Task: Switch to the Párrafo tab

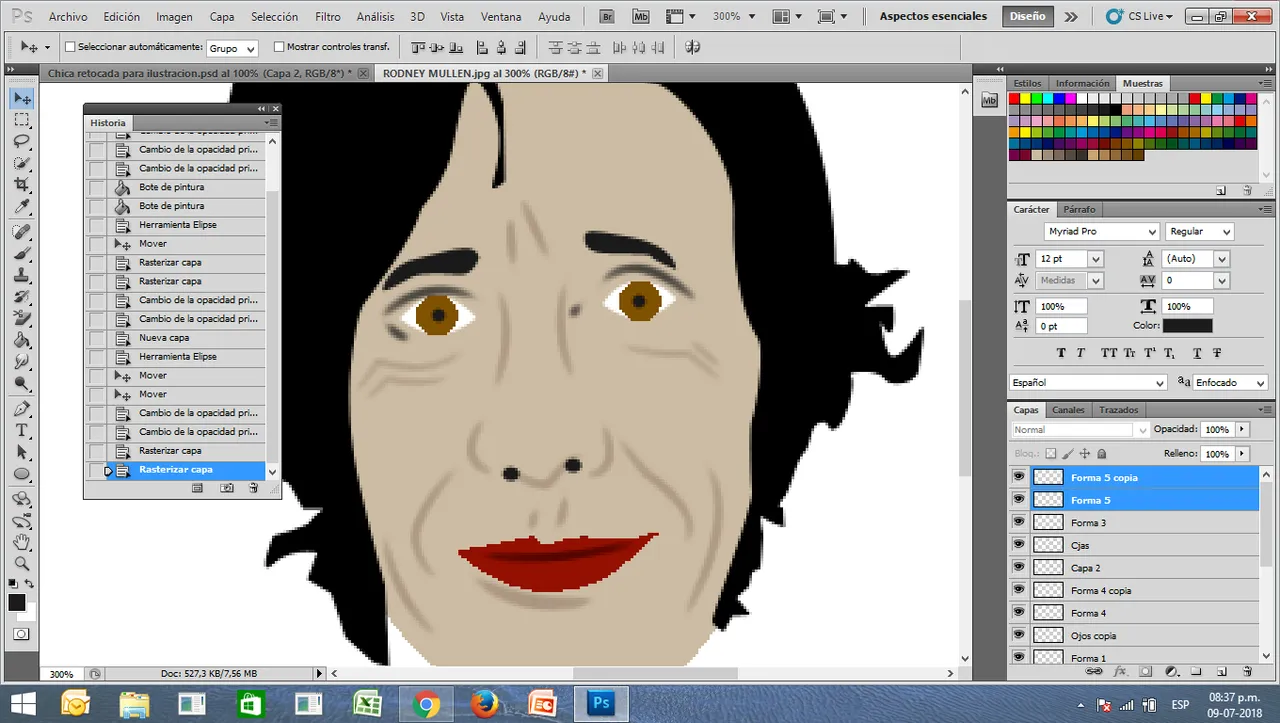Action: (1079, 210)
